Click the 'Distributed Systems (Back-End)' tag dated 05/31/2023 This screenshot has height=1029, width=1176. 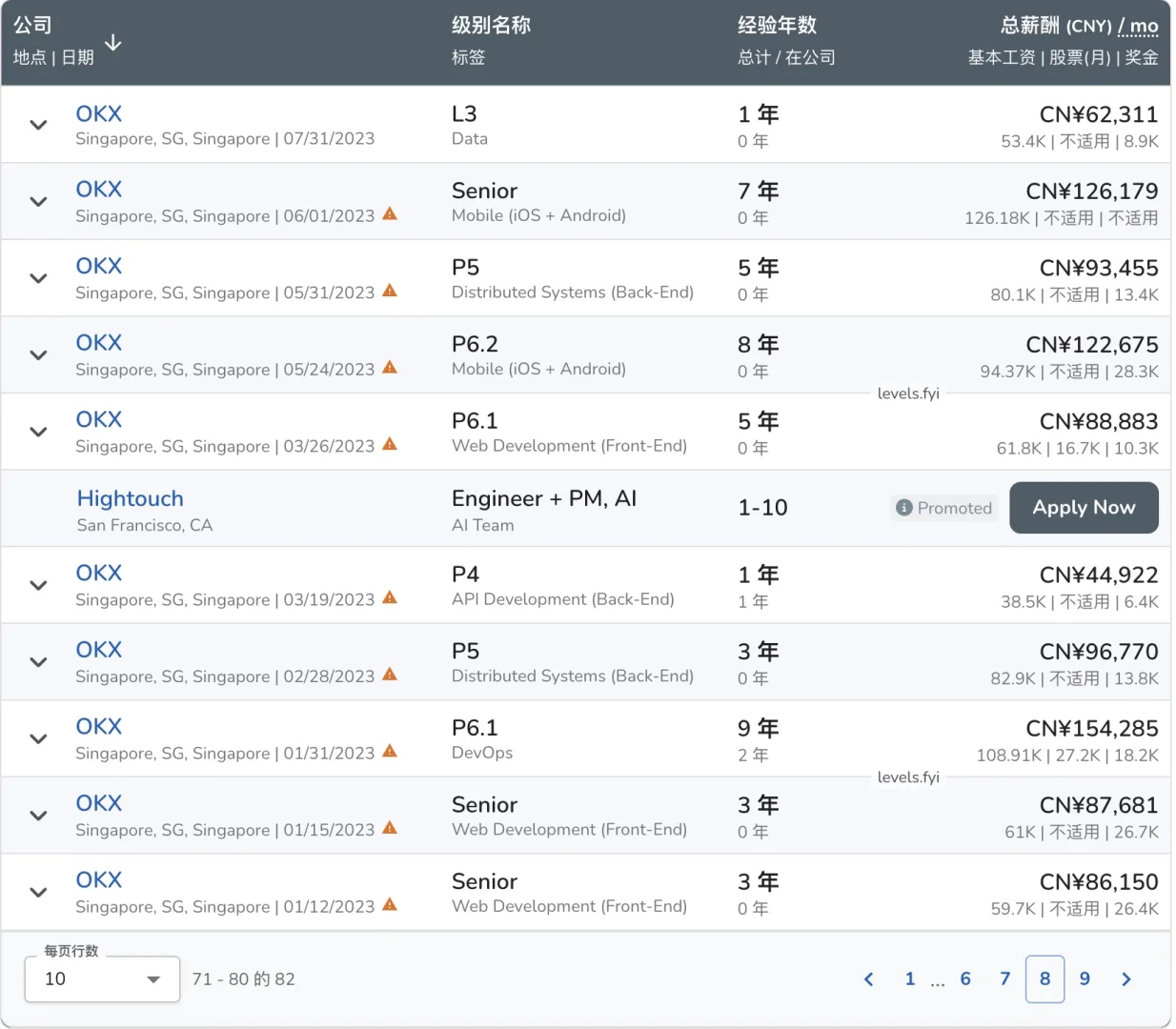click(573, 293)
